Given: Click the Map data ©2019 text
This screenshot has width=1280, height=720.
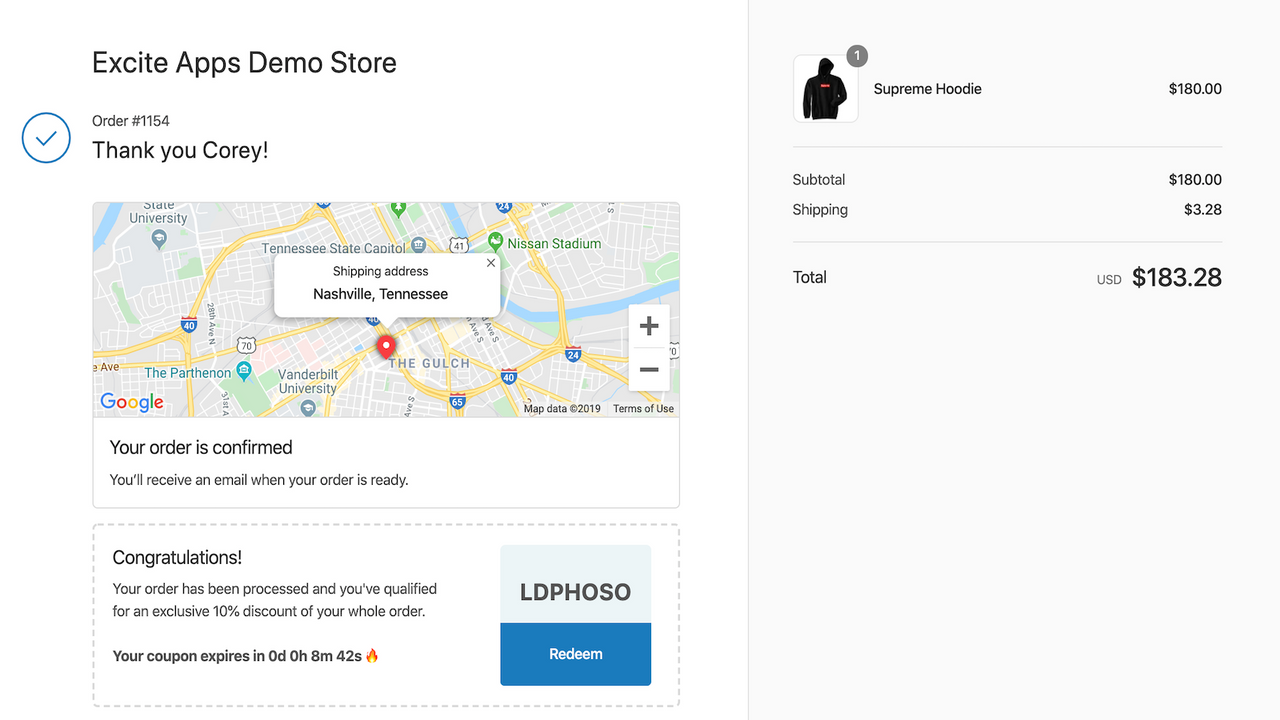Looking at the screenshot, I should coord(562,408).
